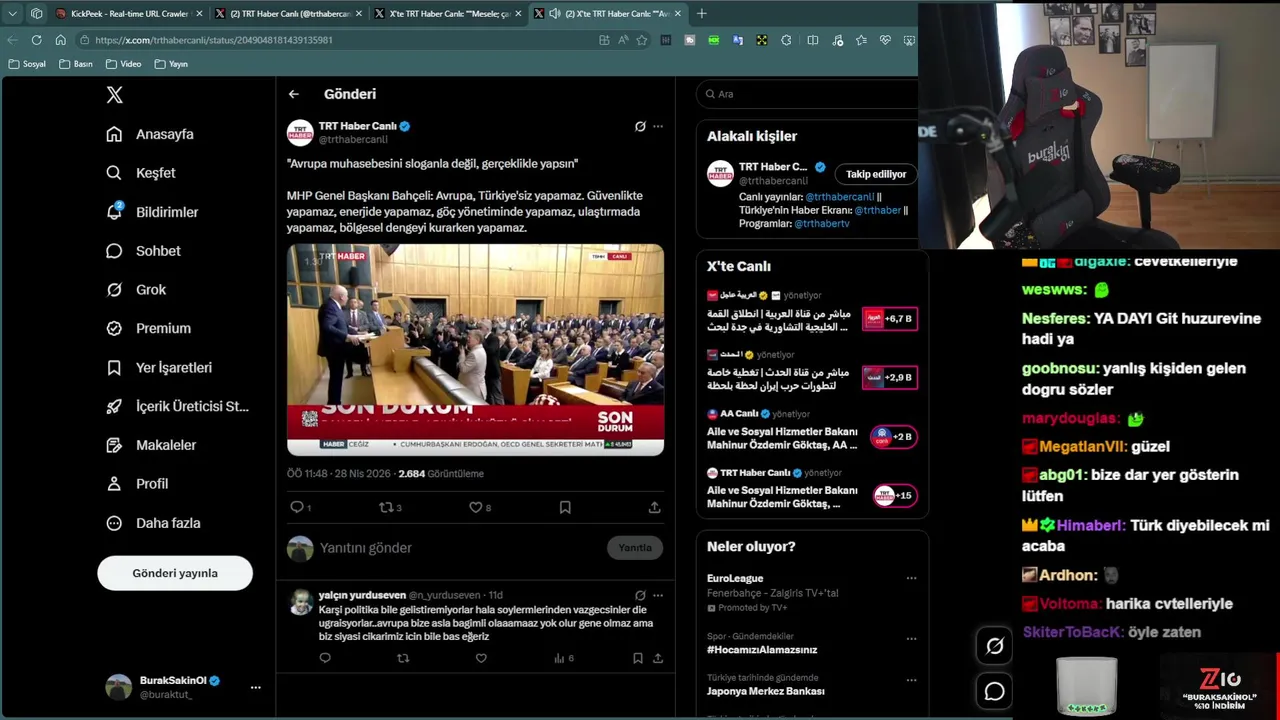The image size is (1280, 720).
Task: Click browser home button
Action: 60,40
